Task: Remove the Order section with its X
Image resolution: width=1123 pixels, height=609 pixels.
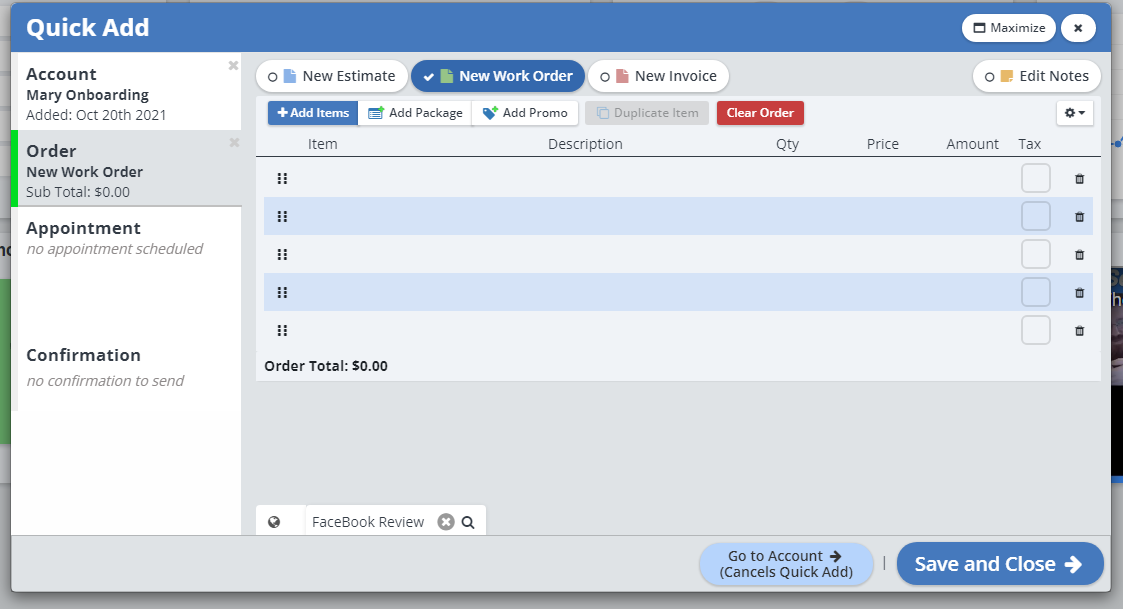Action: coord(233,143)
